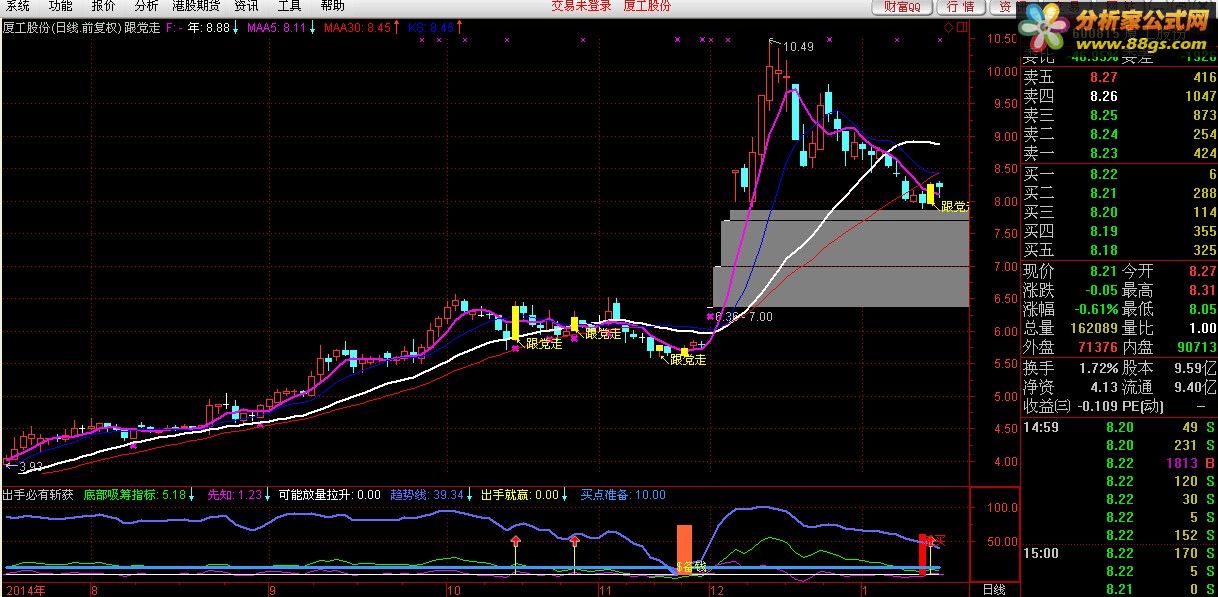
Task: Open the 工具 menu
Action: point(289,6)
